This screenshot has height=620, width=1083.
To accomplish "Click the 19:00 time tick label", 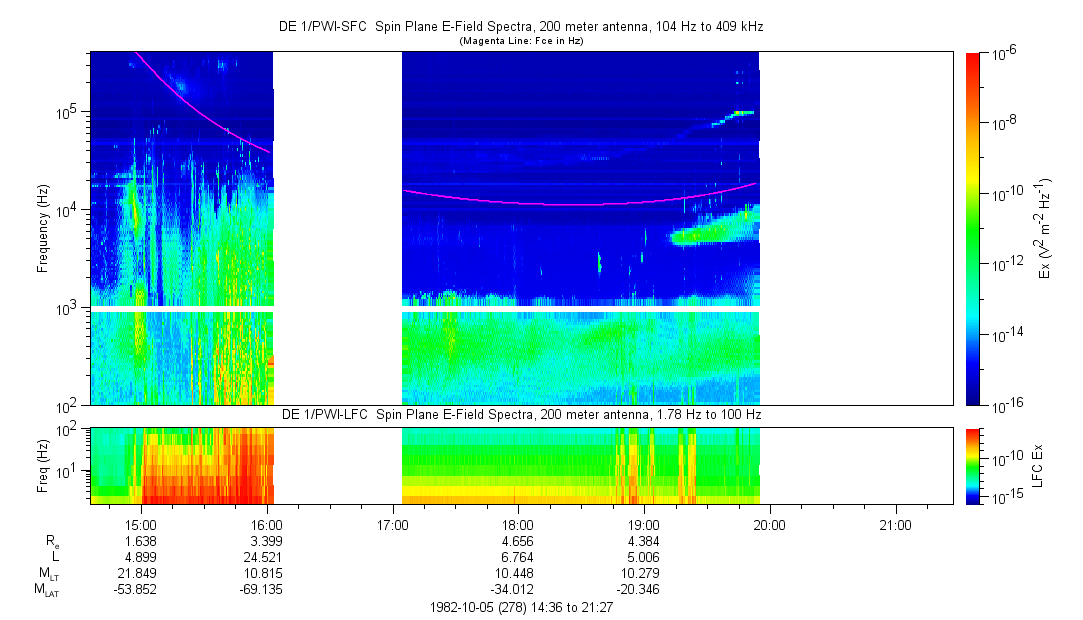I will (x=643, y=523).
